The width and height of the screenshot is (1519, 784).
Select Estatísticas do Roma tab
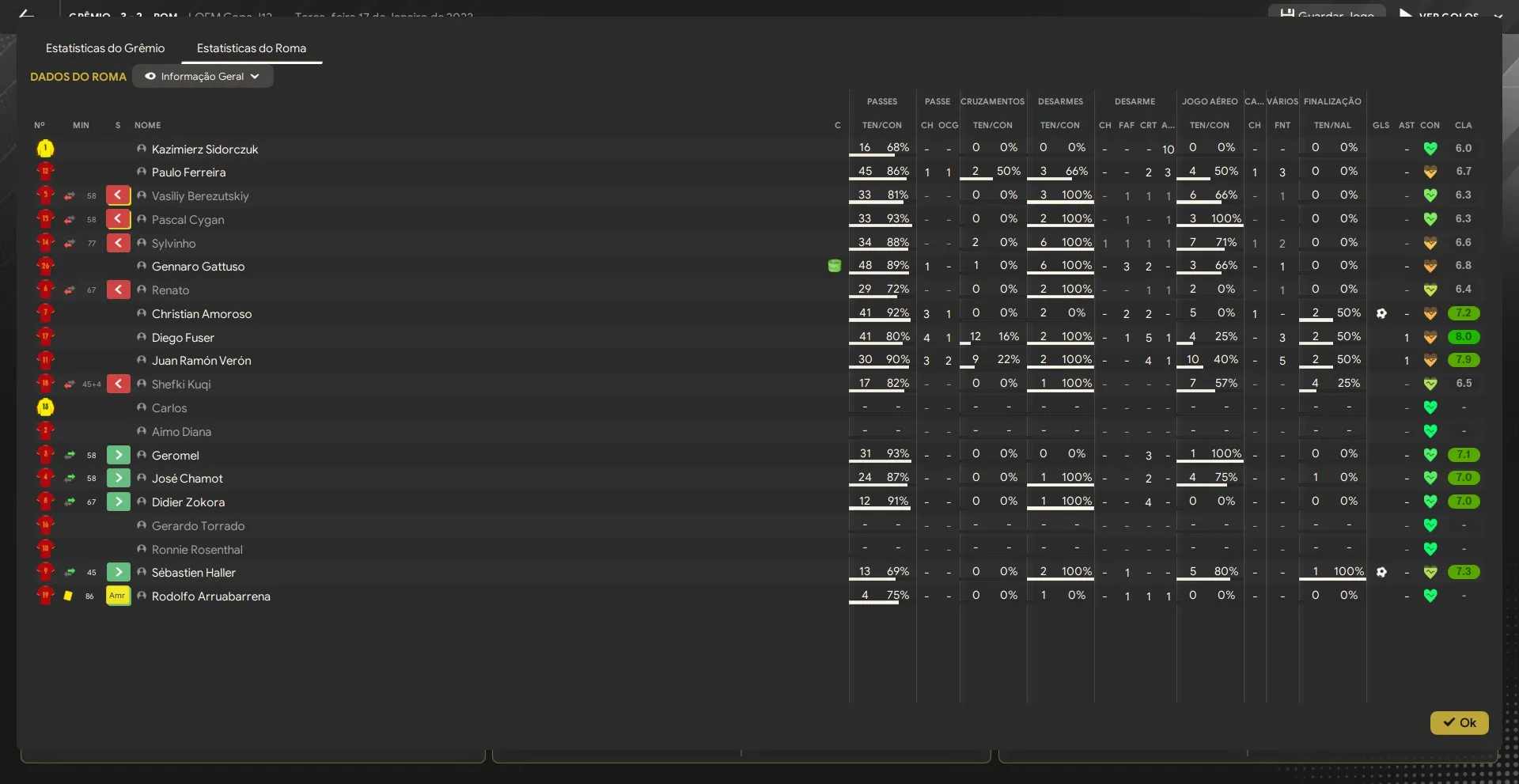(x=252, y=48)
